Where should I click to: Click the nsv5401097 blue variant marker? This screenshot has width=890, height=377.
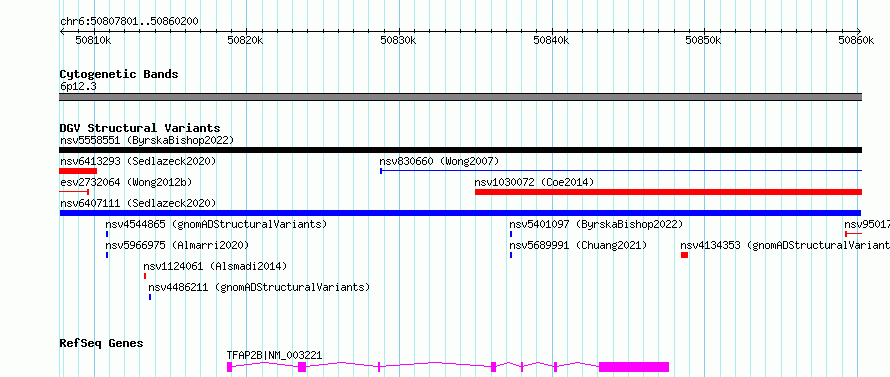coord(511,234)
